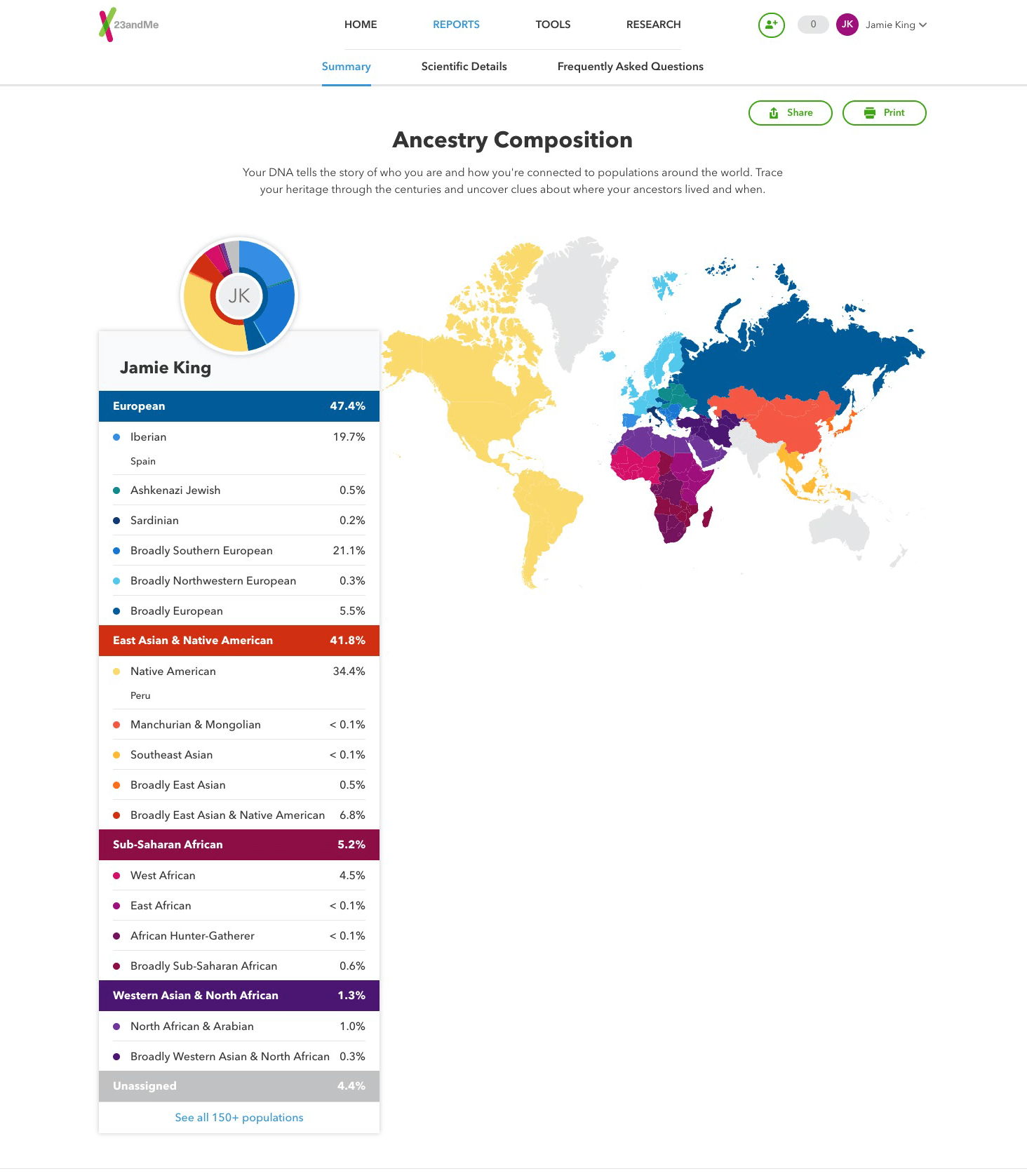Open the Jamie King account dropdown
This screenshot has width=1027, height=1176.
pos(897,25)
